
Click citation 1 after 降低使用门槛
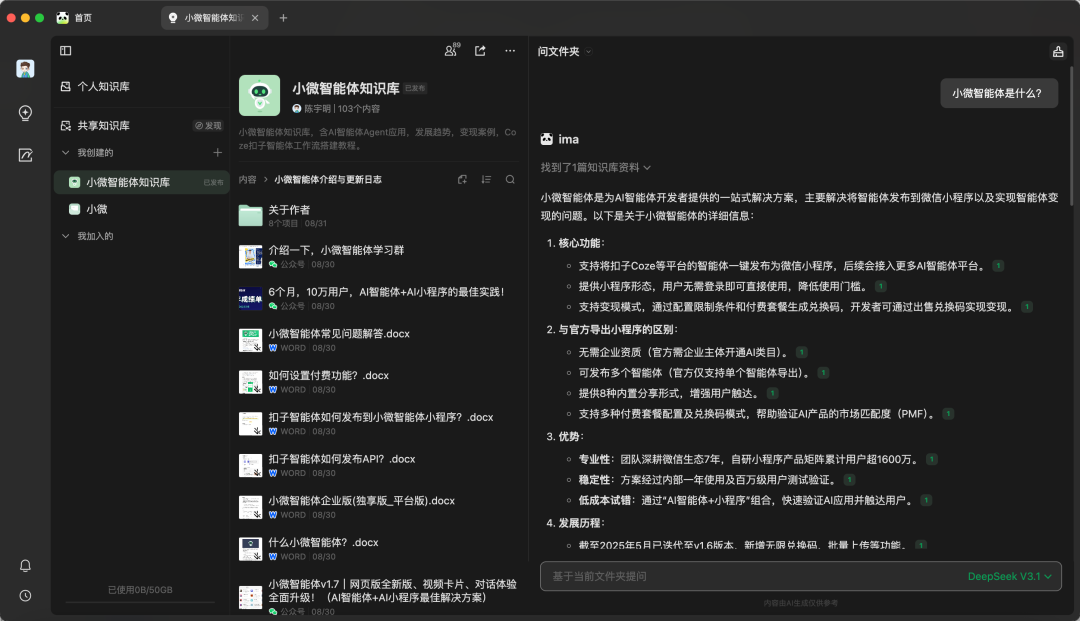[880, 286]
